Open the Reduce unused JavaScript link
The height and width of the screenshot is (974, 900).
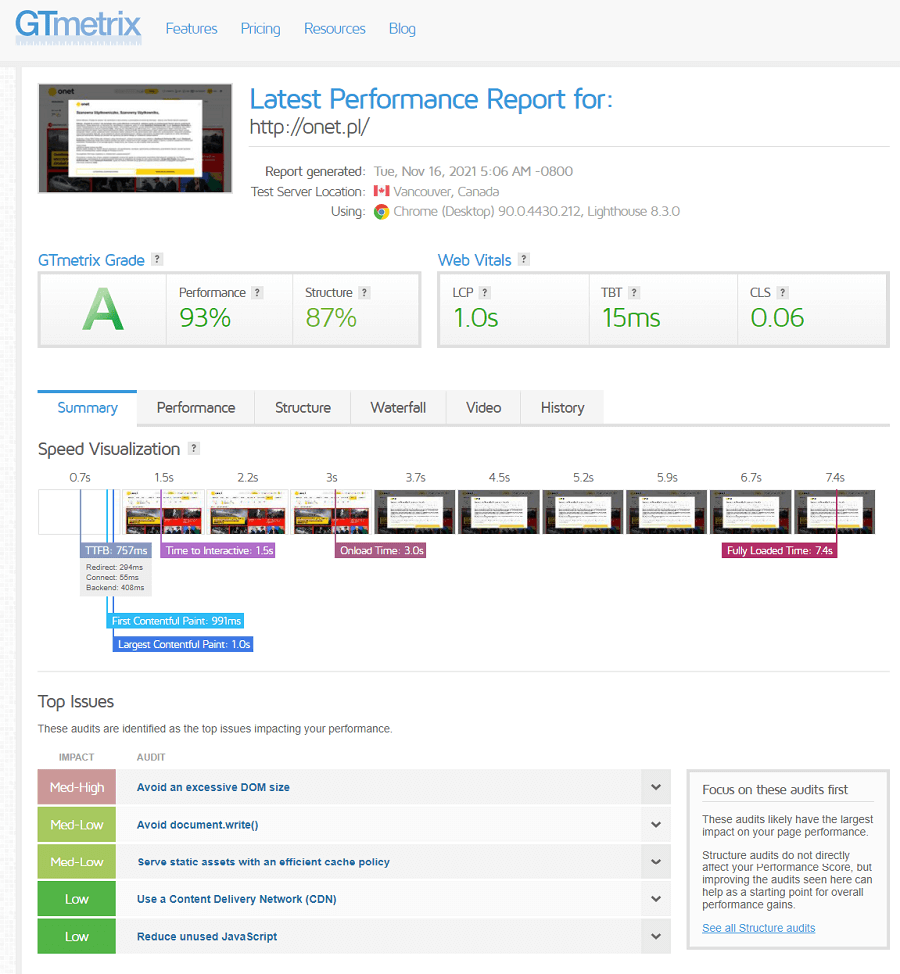[x=207, y=936]
